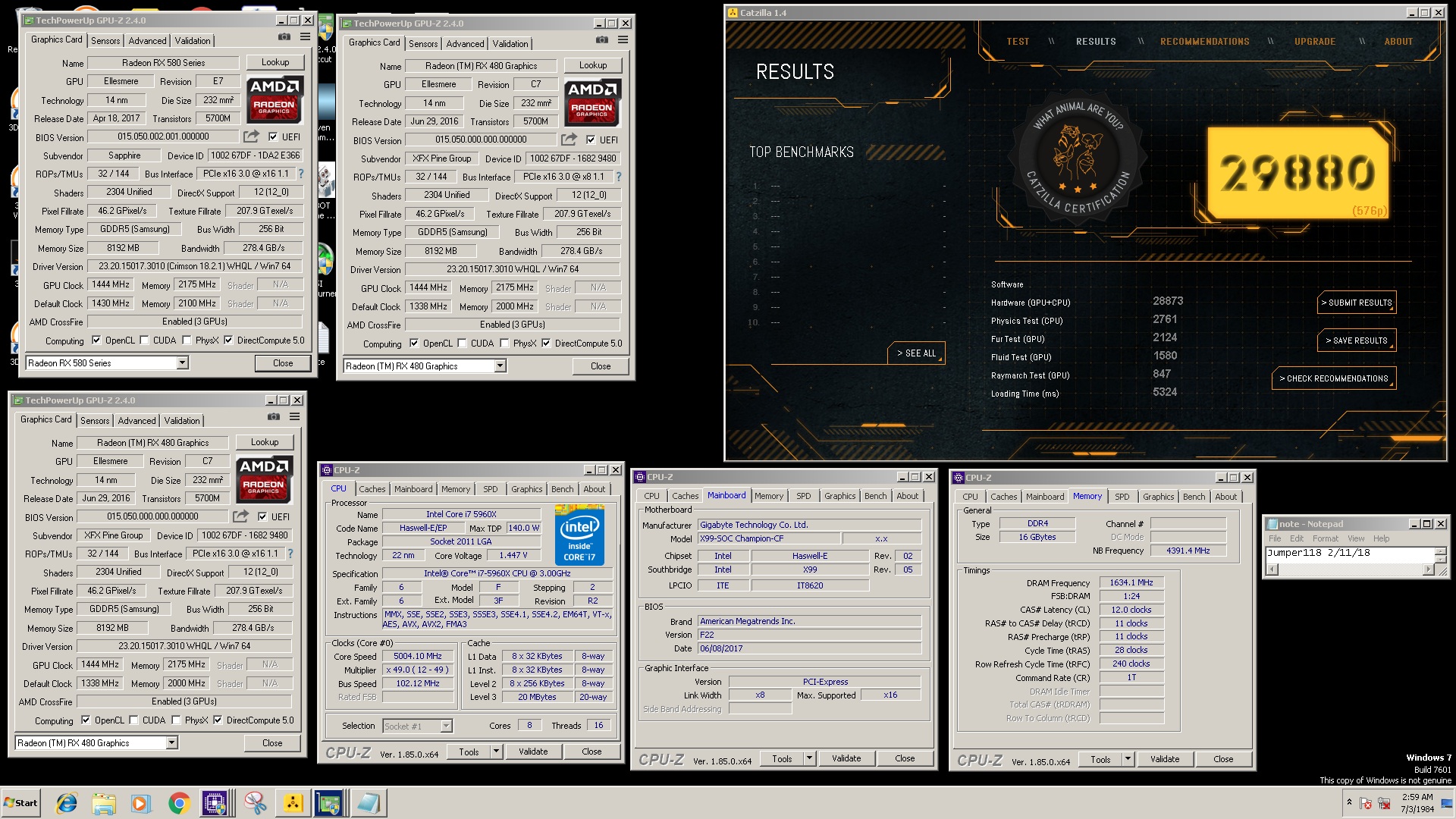
Task: Click the BIOS export icon in RX 580 GPU-Z window
Action: pyautogui.click(x=251, y=136)
